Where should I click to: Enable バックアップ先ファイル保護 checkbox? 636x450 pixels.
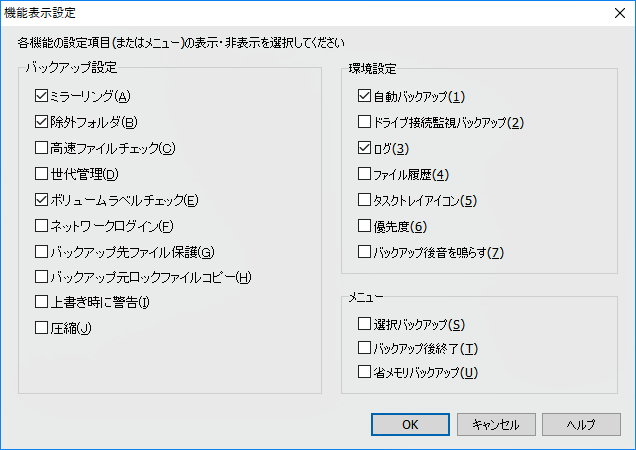tap(42, 252)
